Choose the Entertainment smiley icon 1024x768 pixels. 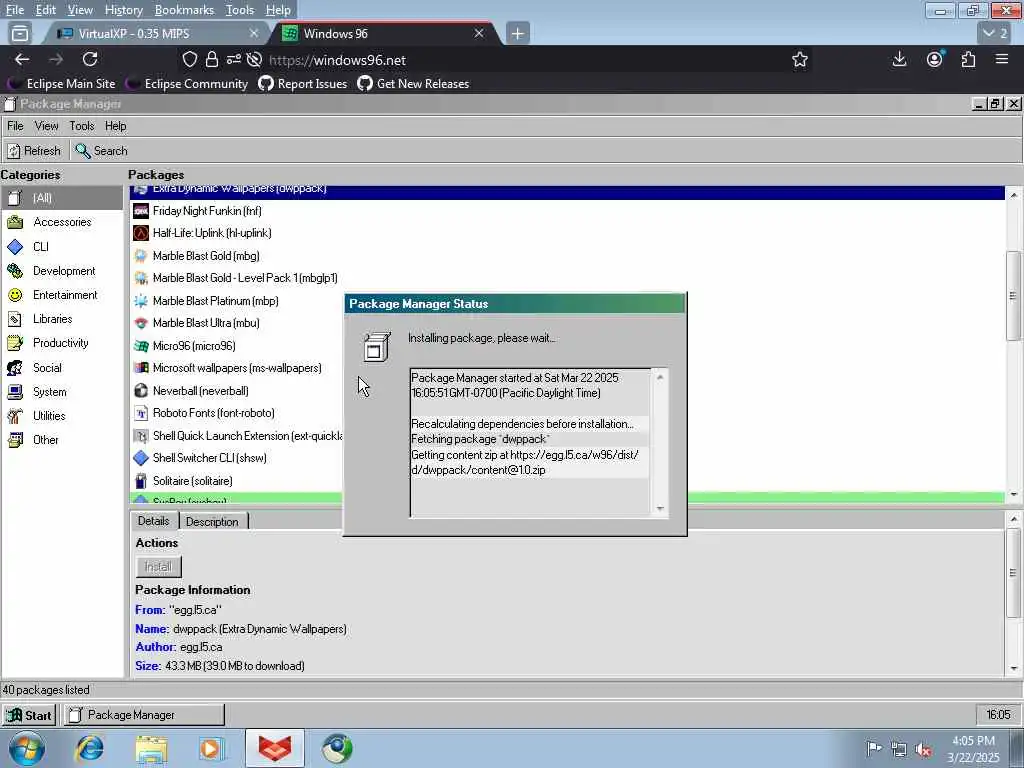click(15, 295)
